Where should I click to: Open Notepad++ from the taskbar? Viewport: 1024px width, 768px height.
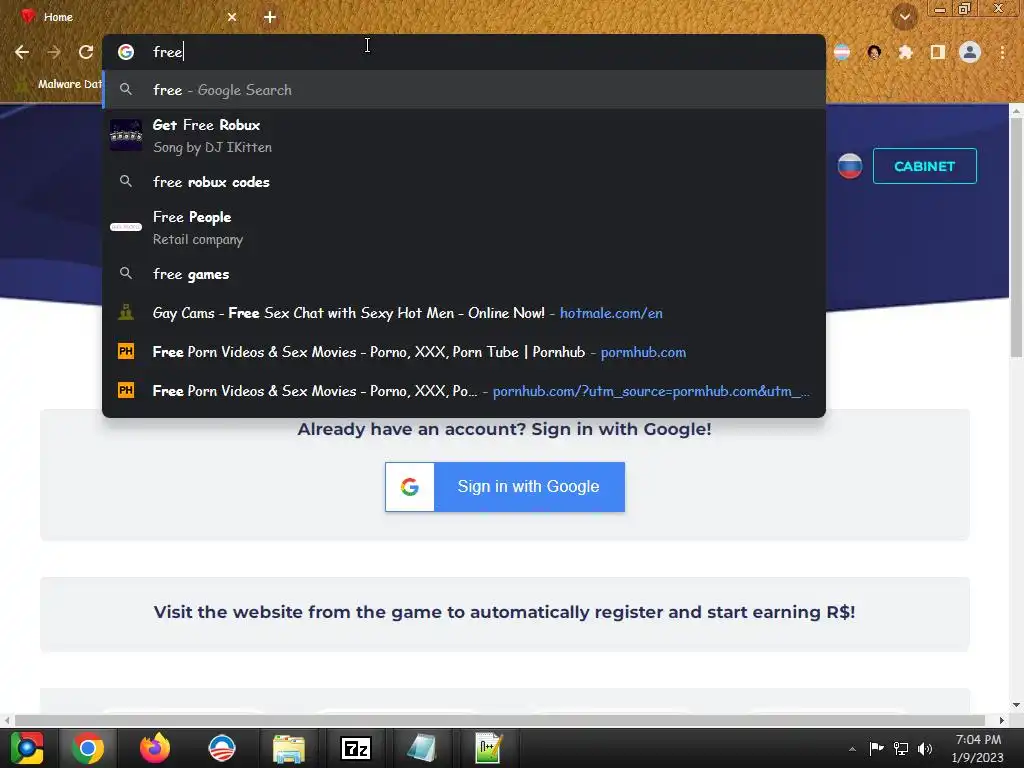click(x=488, y=748)
